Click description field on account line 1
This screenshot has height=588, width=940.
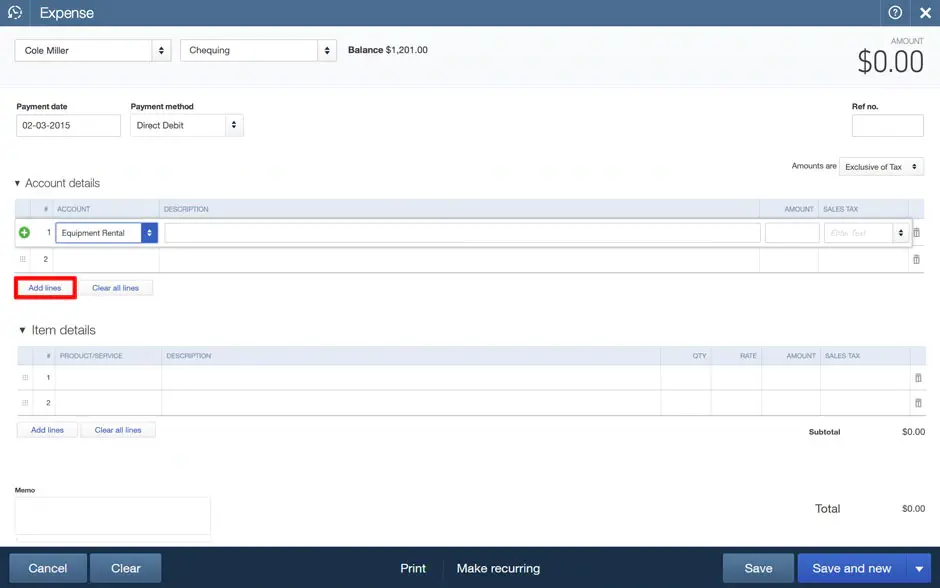tap(462, 233)
